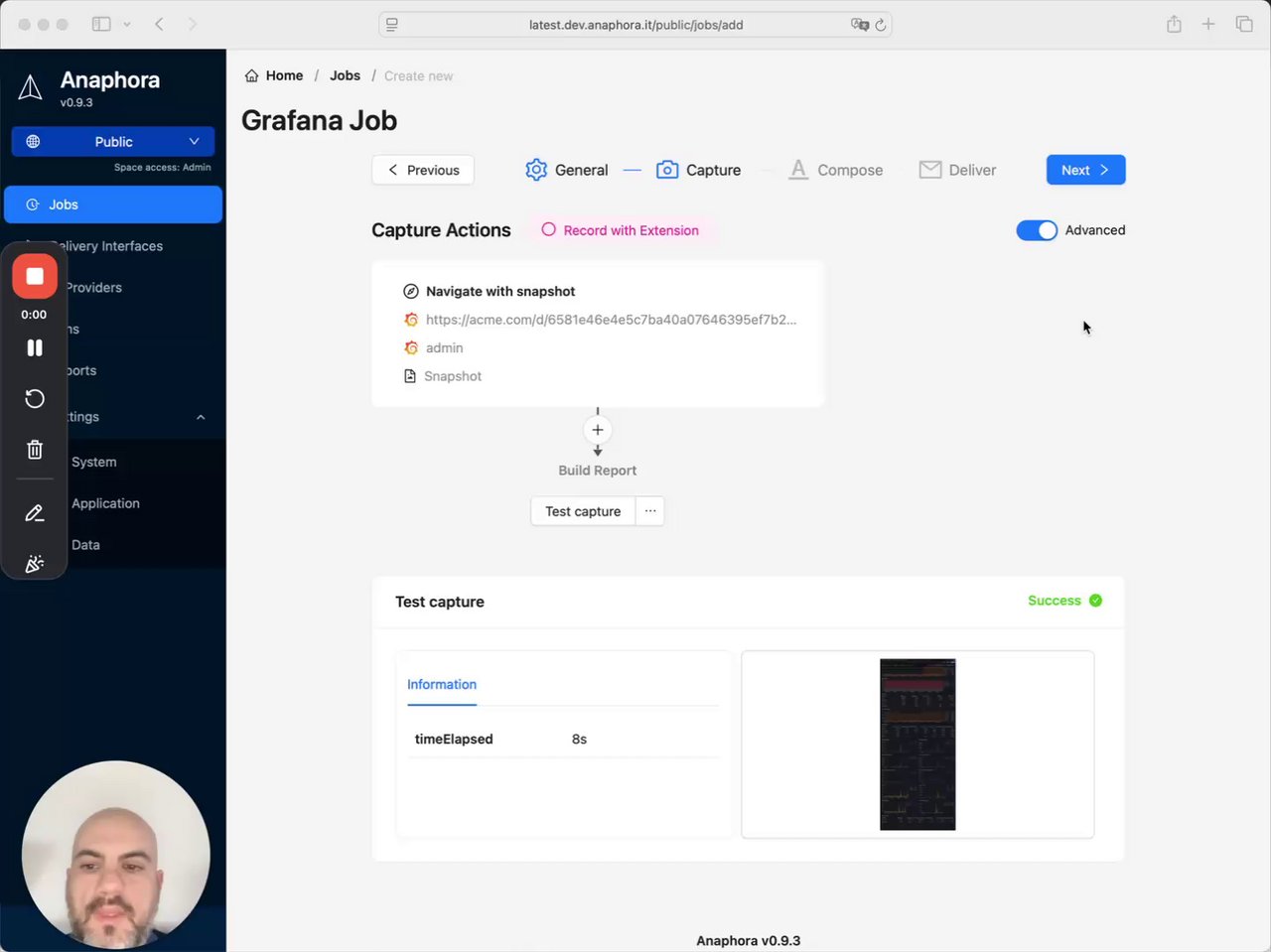1271x952 pixels.
Task: Go forward in browser history
Action: 193,24
